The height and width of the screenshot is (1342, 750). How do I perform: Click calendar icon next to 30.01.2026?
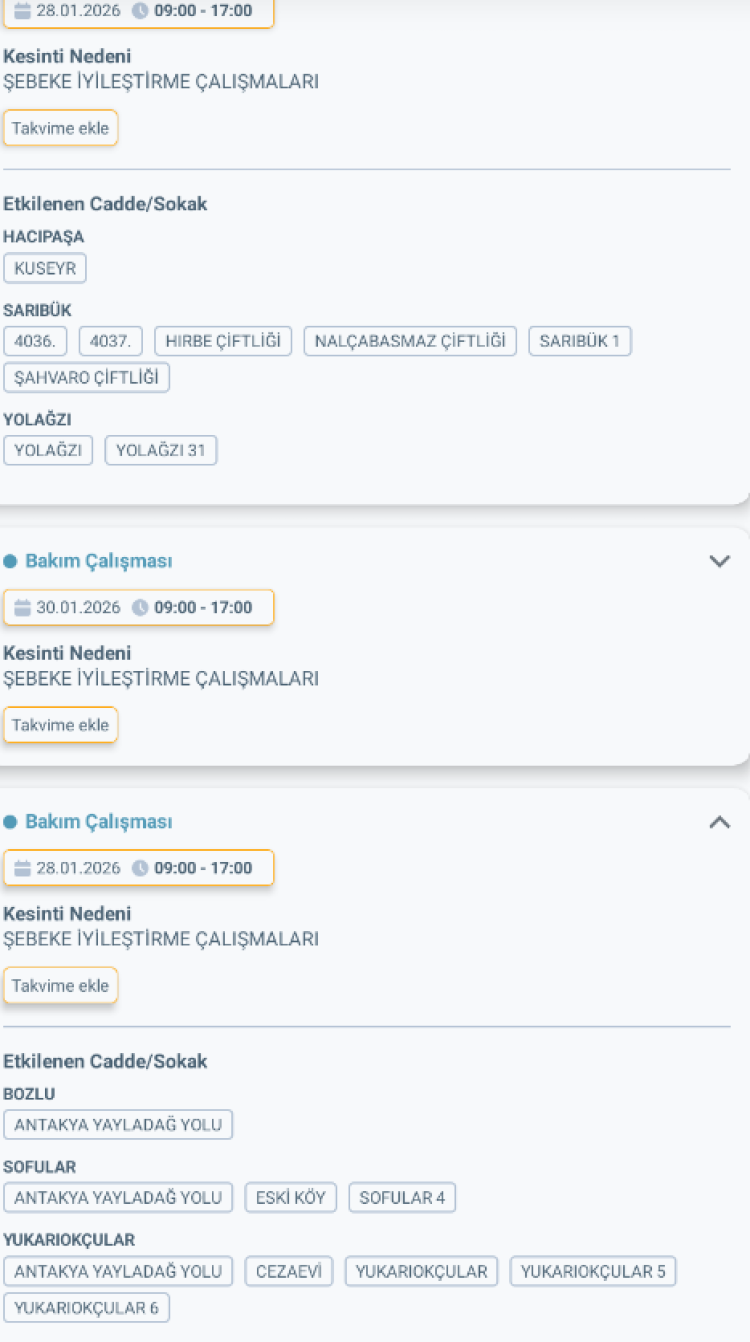point(22,608)
